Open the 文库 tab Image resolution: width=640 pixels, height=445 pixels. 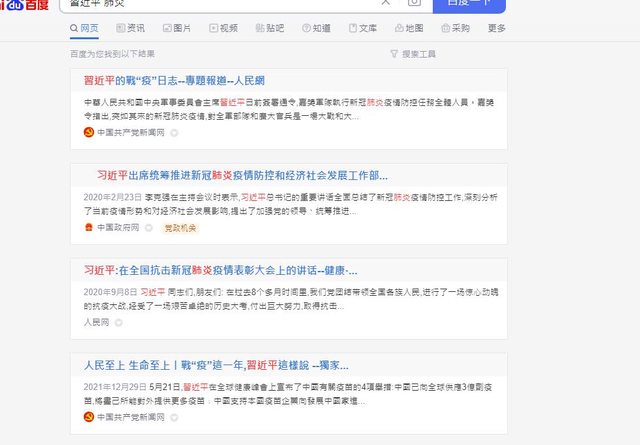[363, 28]
